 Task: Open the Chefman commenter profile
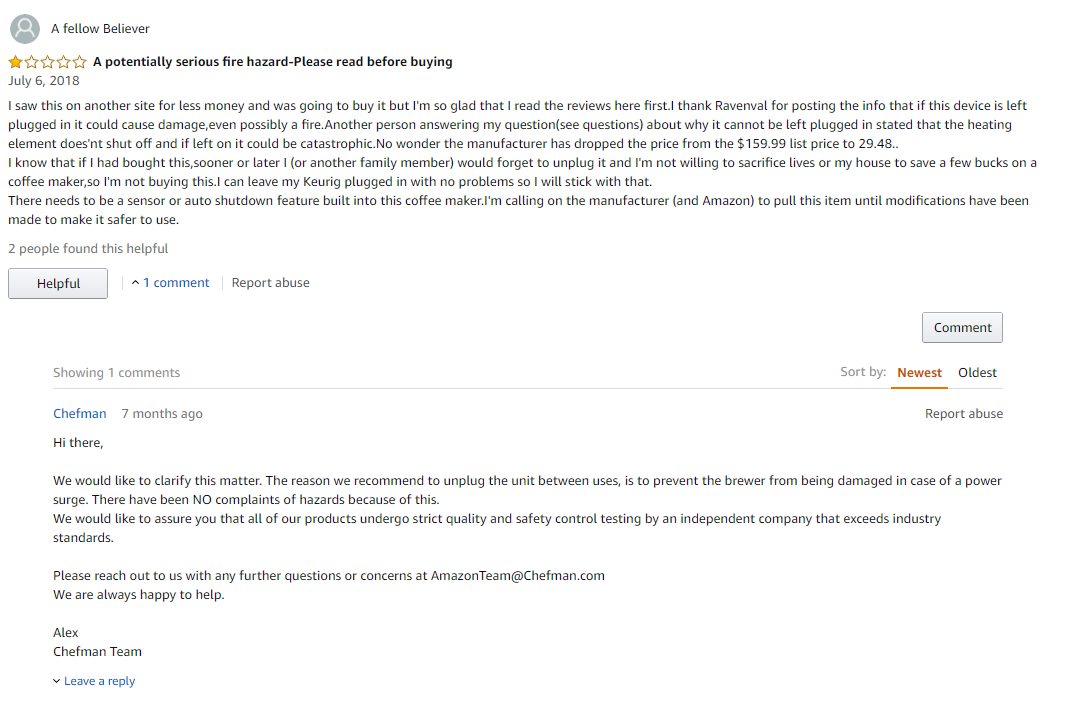tap(80, 414)
